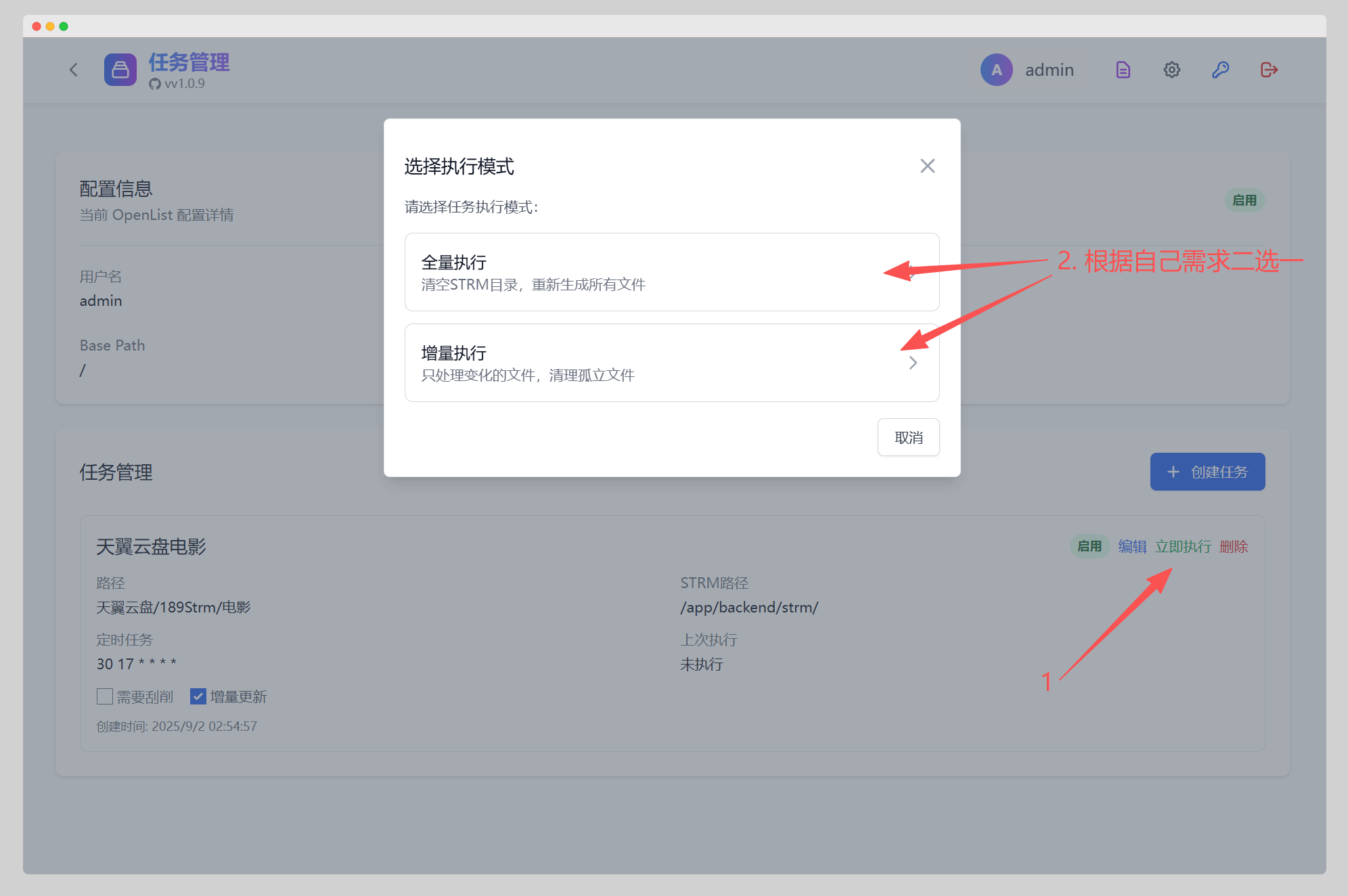Click the task's 启用 status badge
1348x896 pixels.
coord(1089,546)
